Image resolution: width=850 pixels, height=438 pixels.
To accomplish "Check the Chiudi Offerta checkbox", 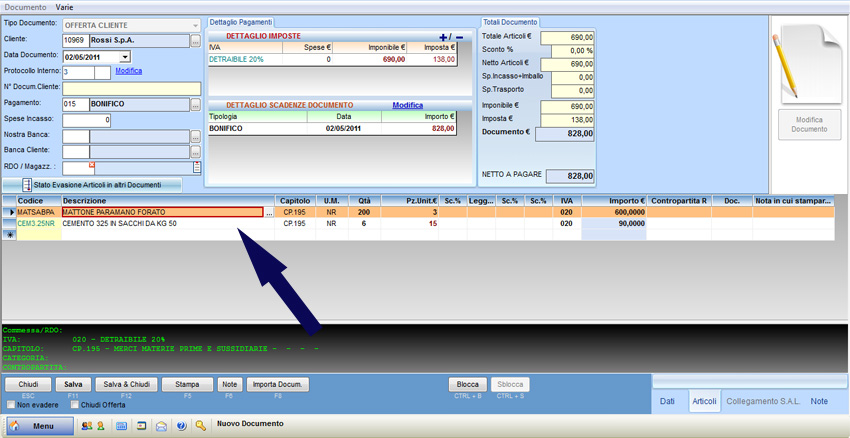I will 74,405.
